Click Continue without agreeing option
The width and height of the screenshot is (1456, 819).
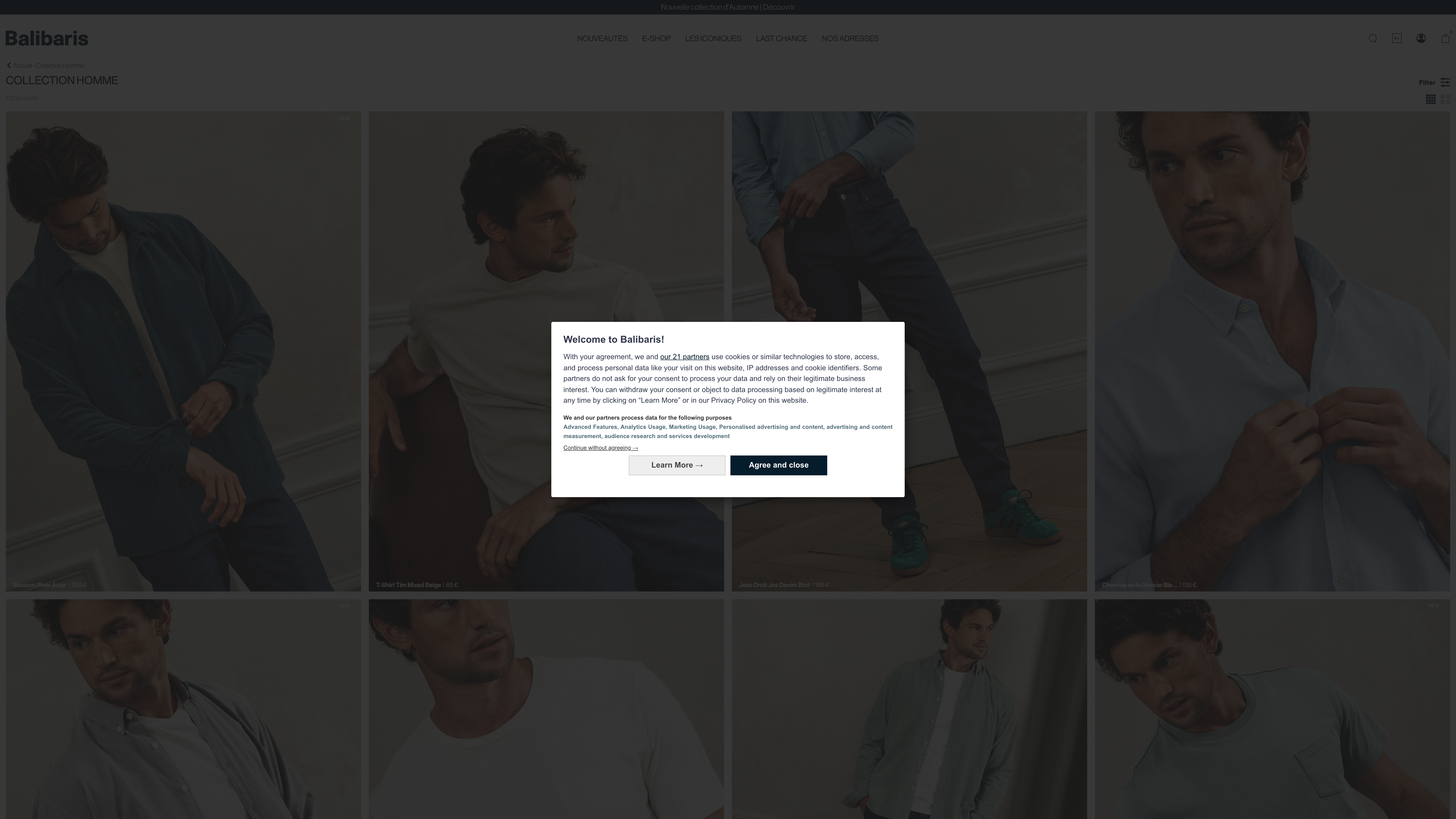[x=597, y=447]
